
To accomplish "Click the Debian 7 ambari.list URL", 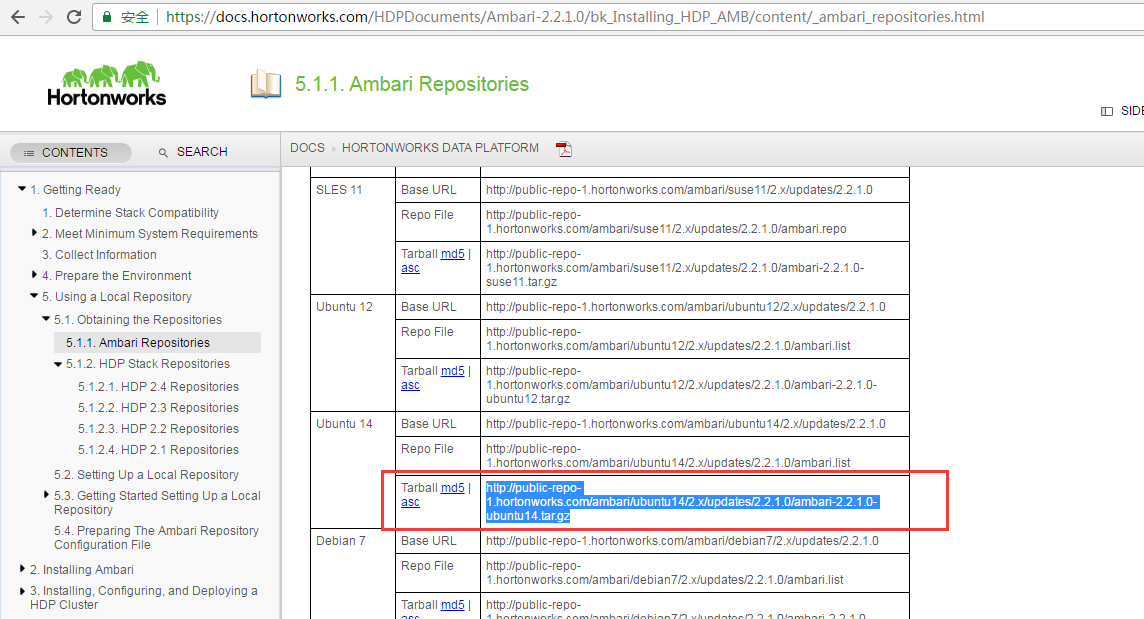I will pos(665,573).
